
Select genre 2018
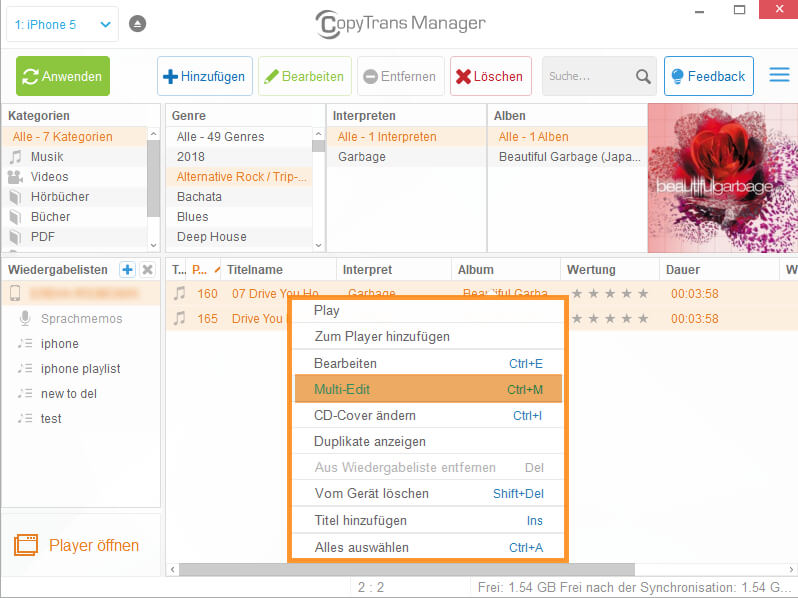[240, 157]
